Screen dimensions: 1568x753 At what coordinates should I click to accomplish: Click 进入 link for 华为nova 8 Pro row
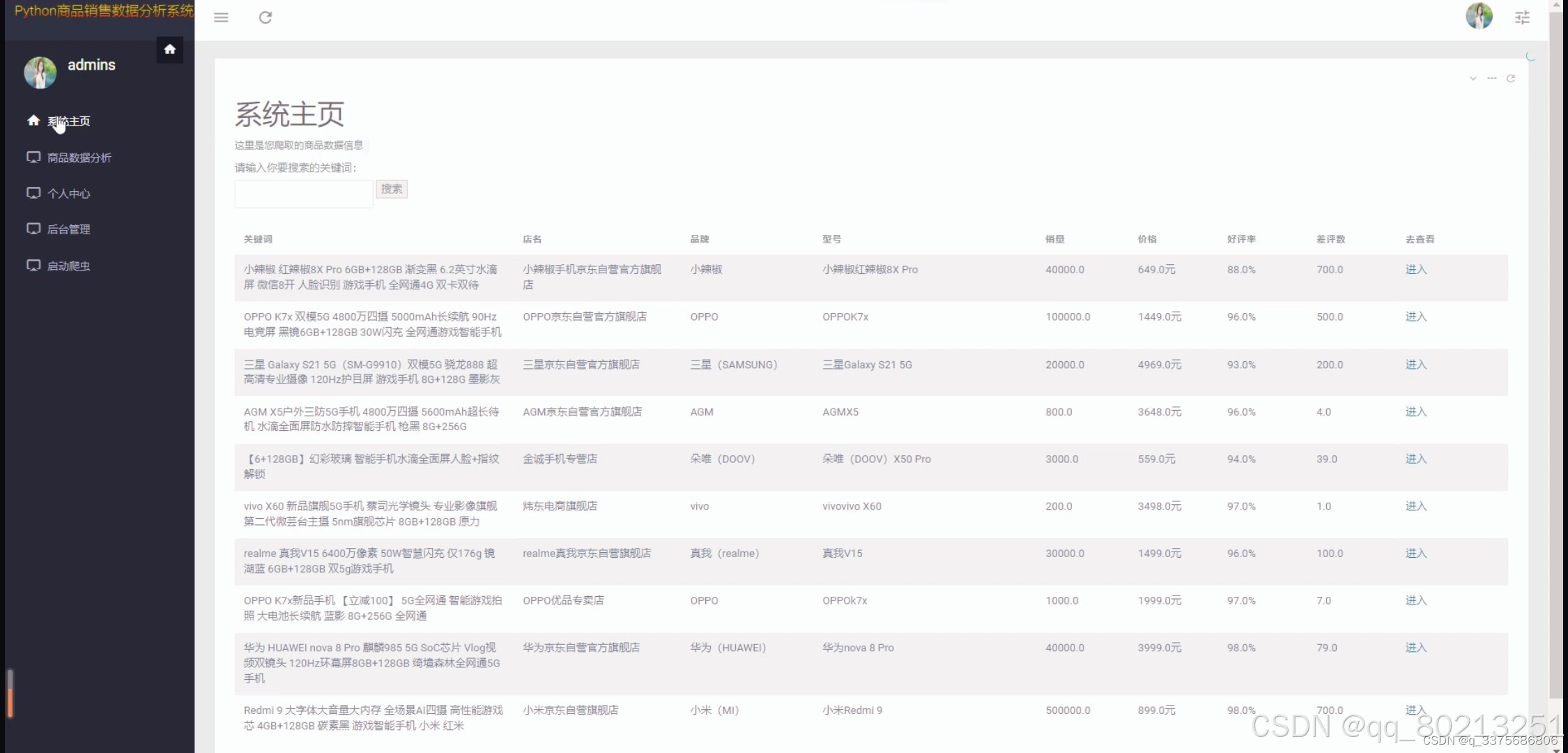1415,648
